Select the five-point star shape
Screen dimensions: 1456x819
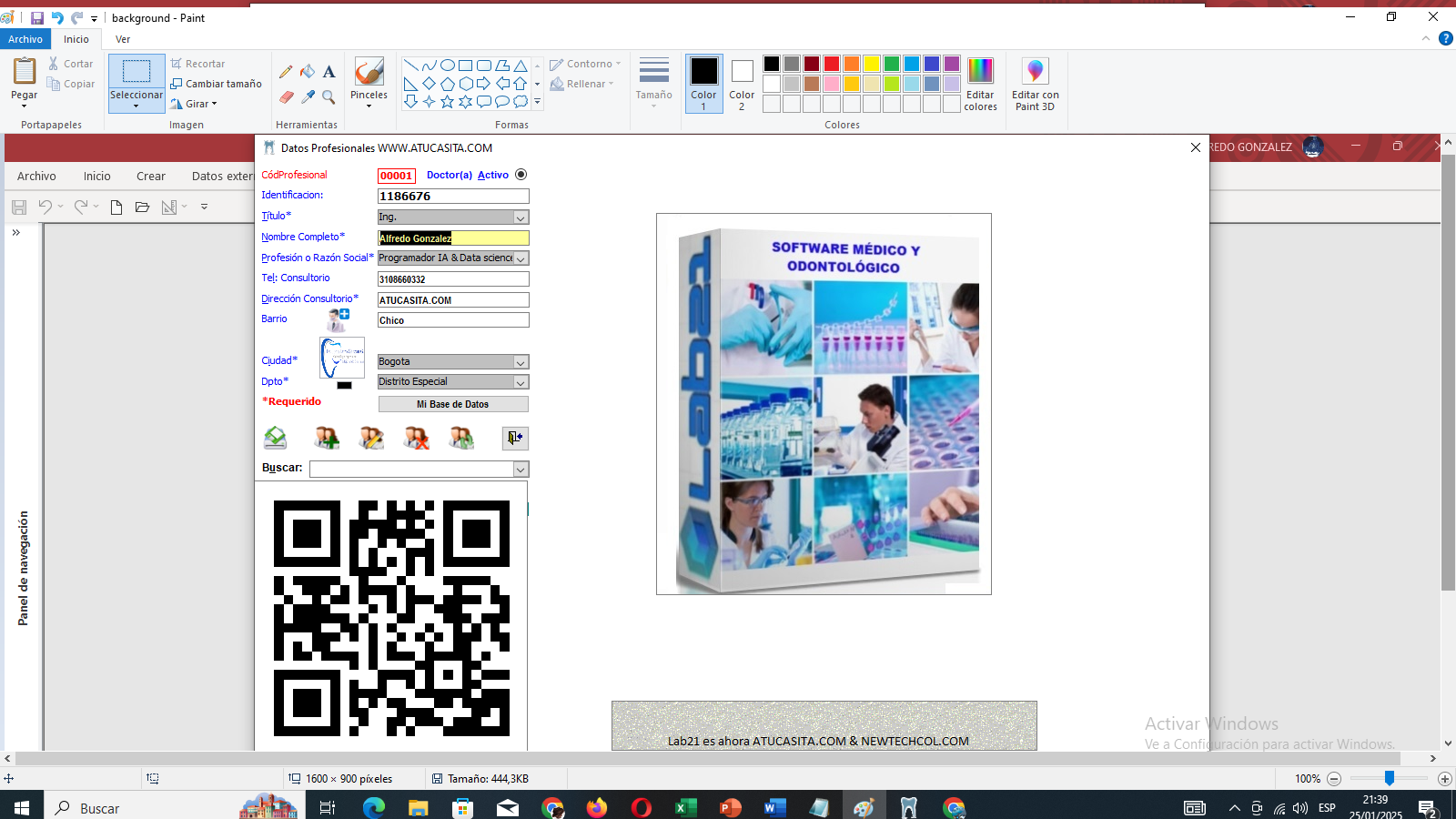(448, 102)
